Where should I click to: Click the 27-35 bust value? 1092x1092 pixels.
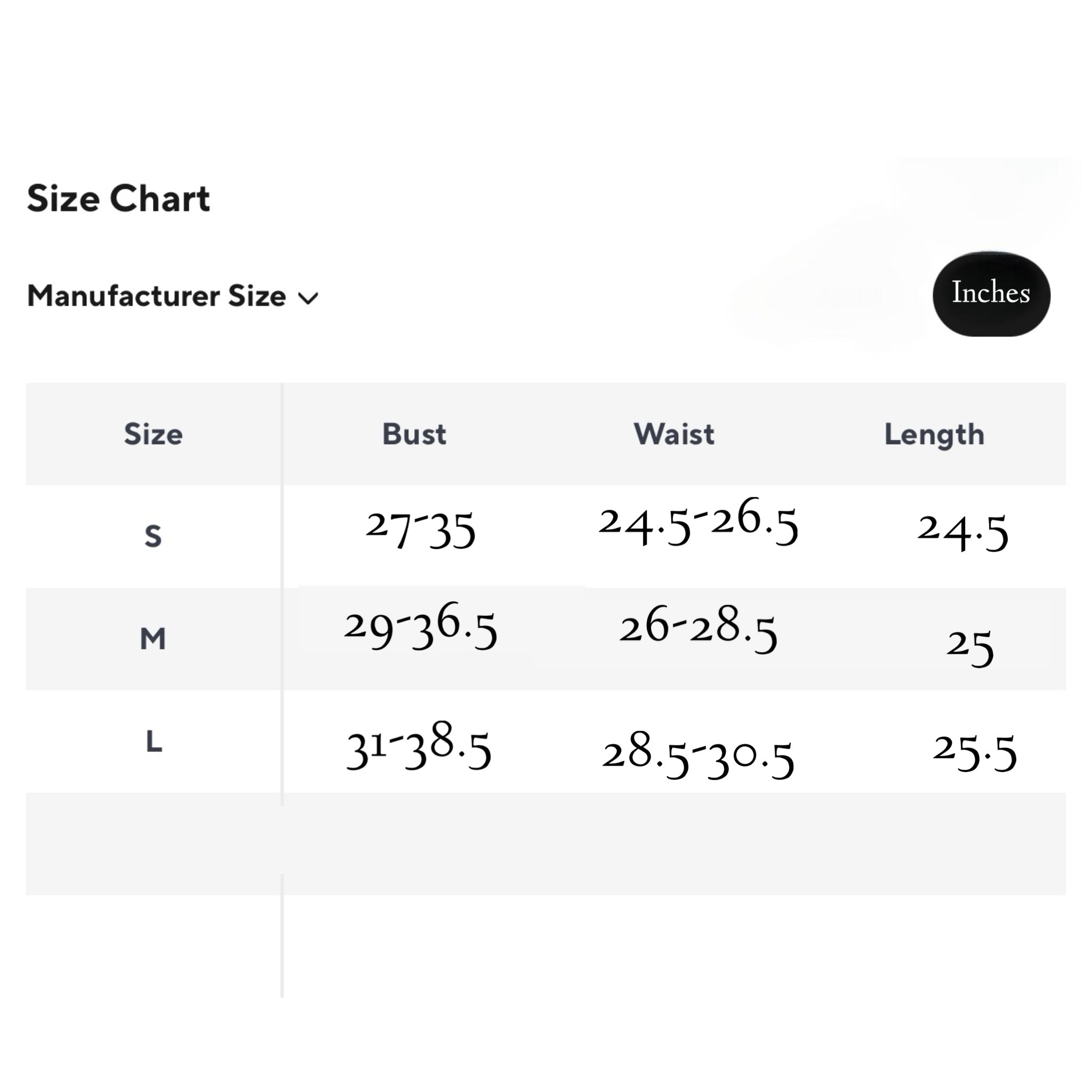[420, 529]
